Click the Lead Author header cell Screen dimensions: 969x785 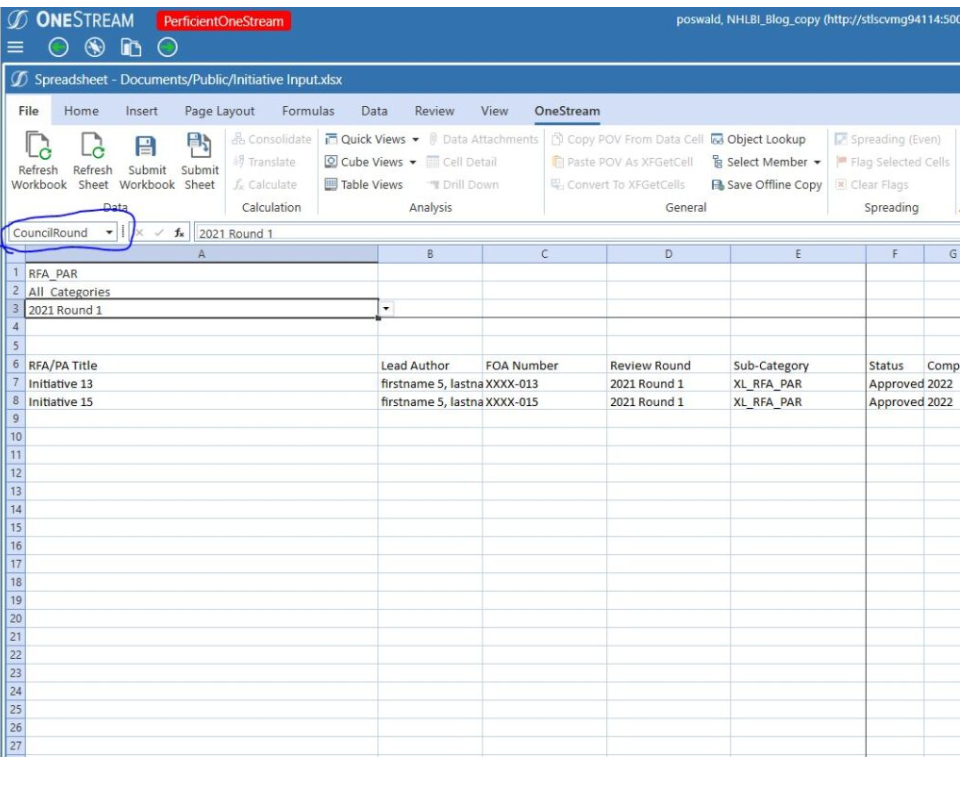coord(430,365)
